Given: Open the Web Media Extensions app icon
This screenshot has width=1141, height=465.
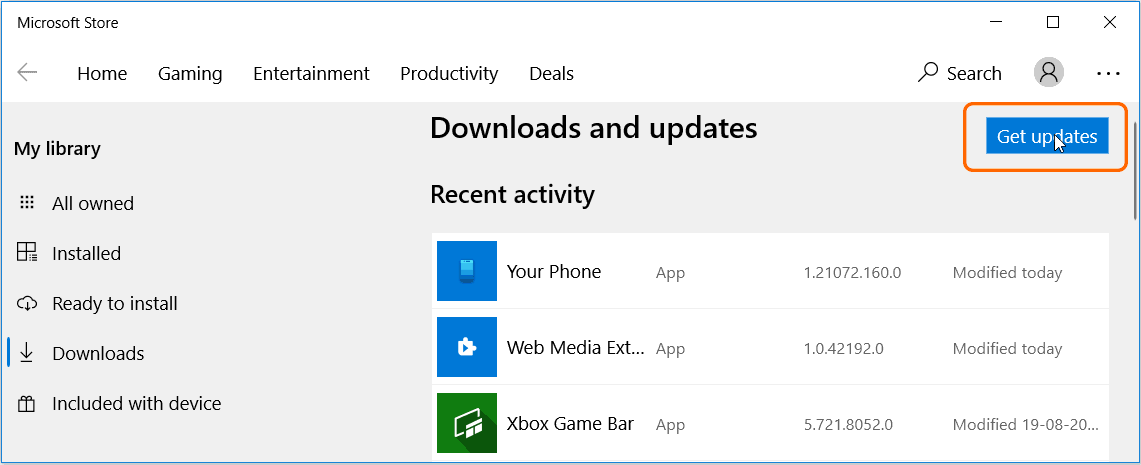Looking at the screenshot, I should [x=466, y=347].
